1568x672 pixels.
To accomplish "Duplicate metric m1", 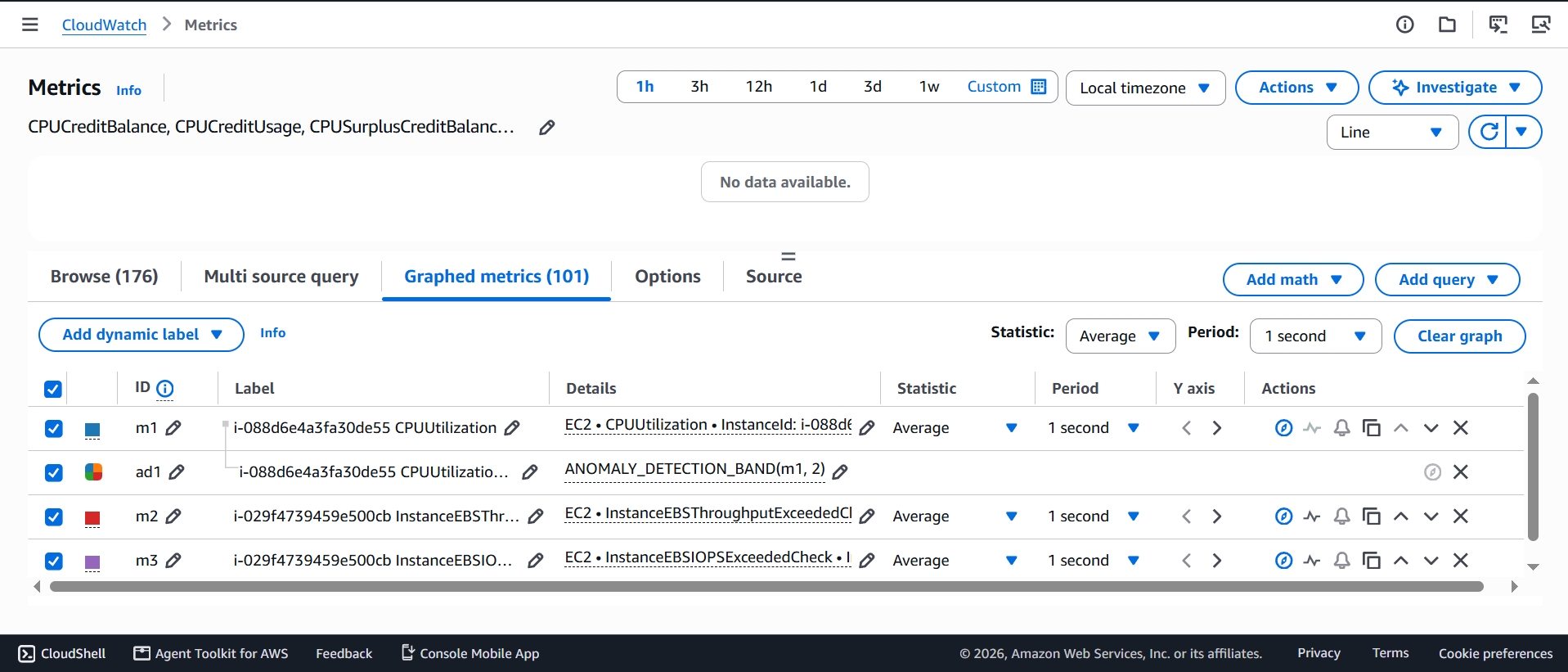I will (x=1371, y=427).
